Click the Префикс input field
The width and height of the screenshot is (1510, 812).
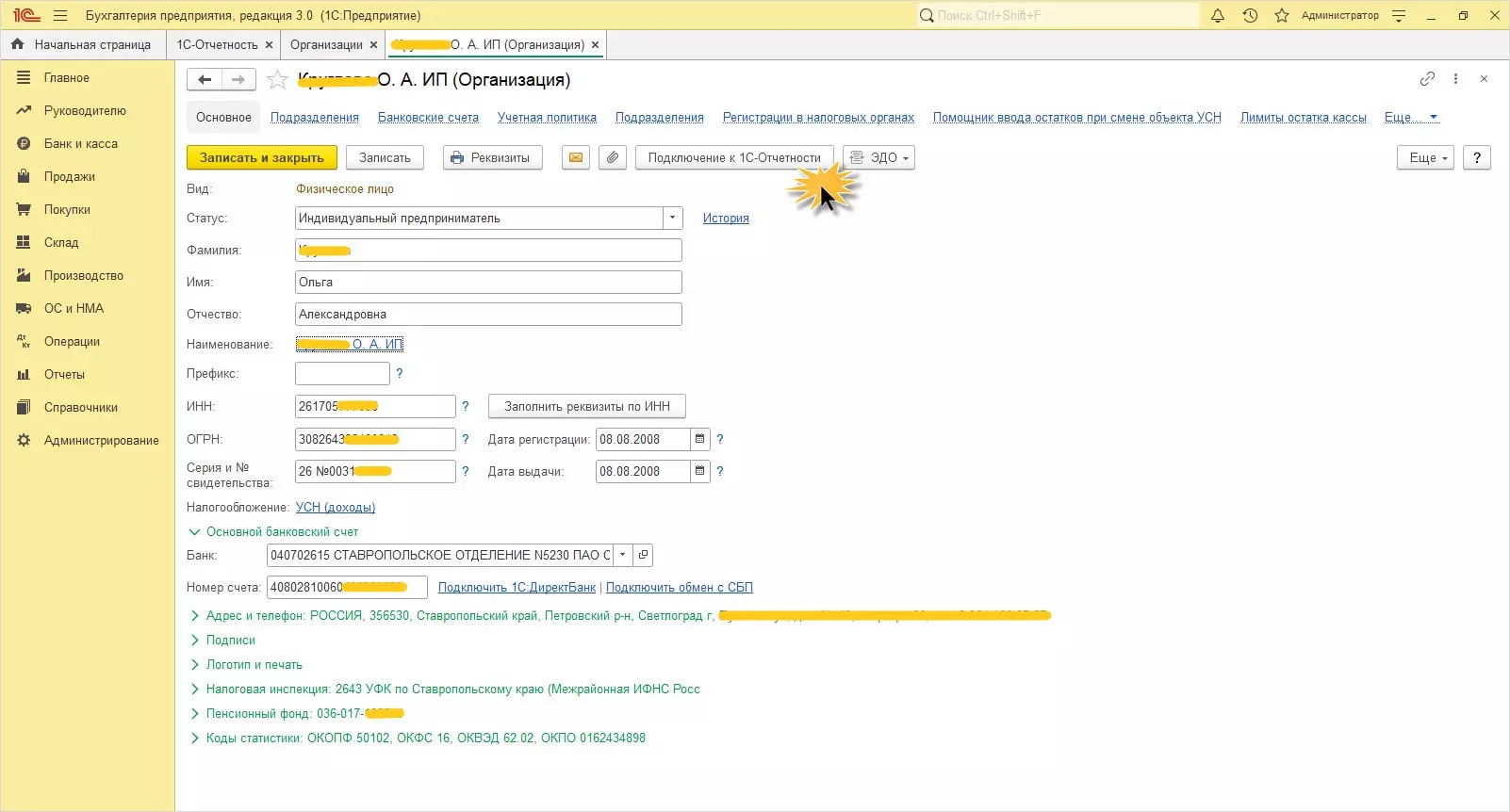point(342,374)
